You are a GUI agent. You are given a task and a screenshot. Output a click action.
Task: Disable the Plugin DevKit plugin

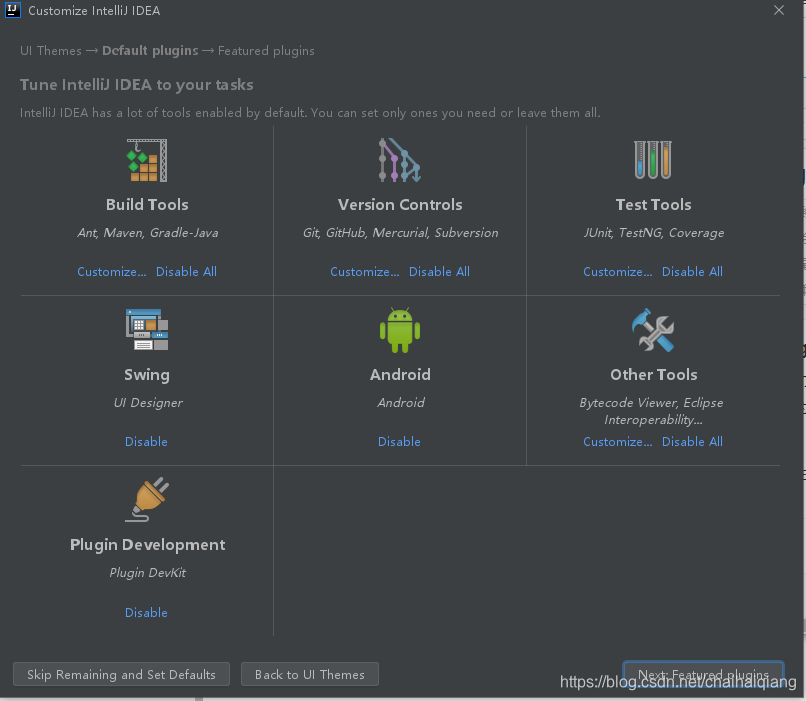click(x=146, y=613)
